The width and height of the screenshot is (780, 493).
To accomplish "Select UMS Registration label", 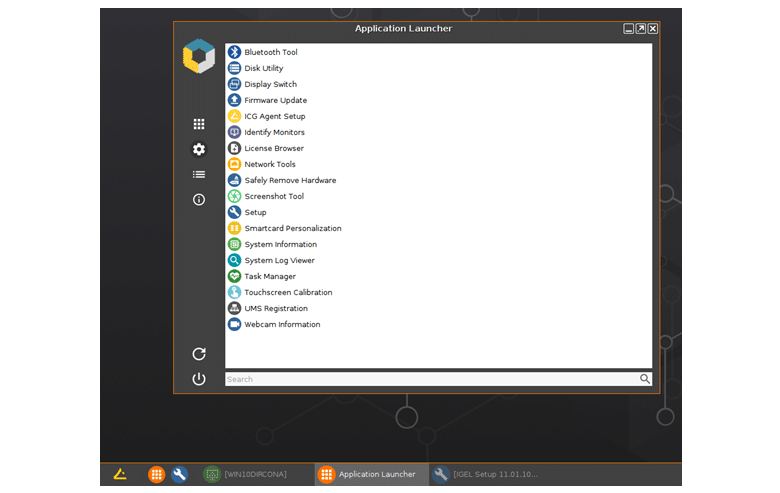I will click(276, 308).
